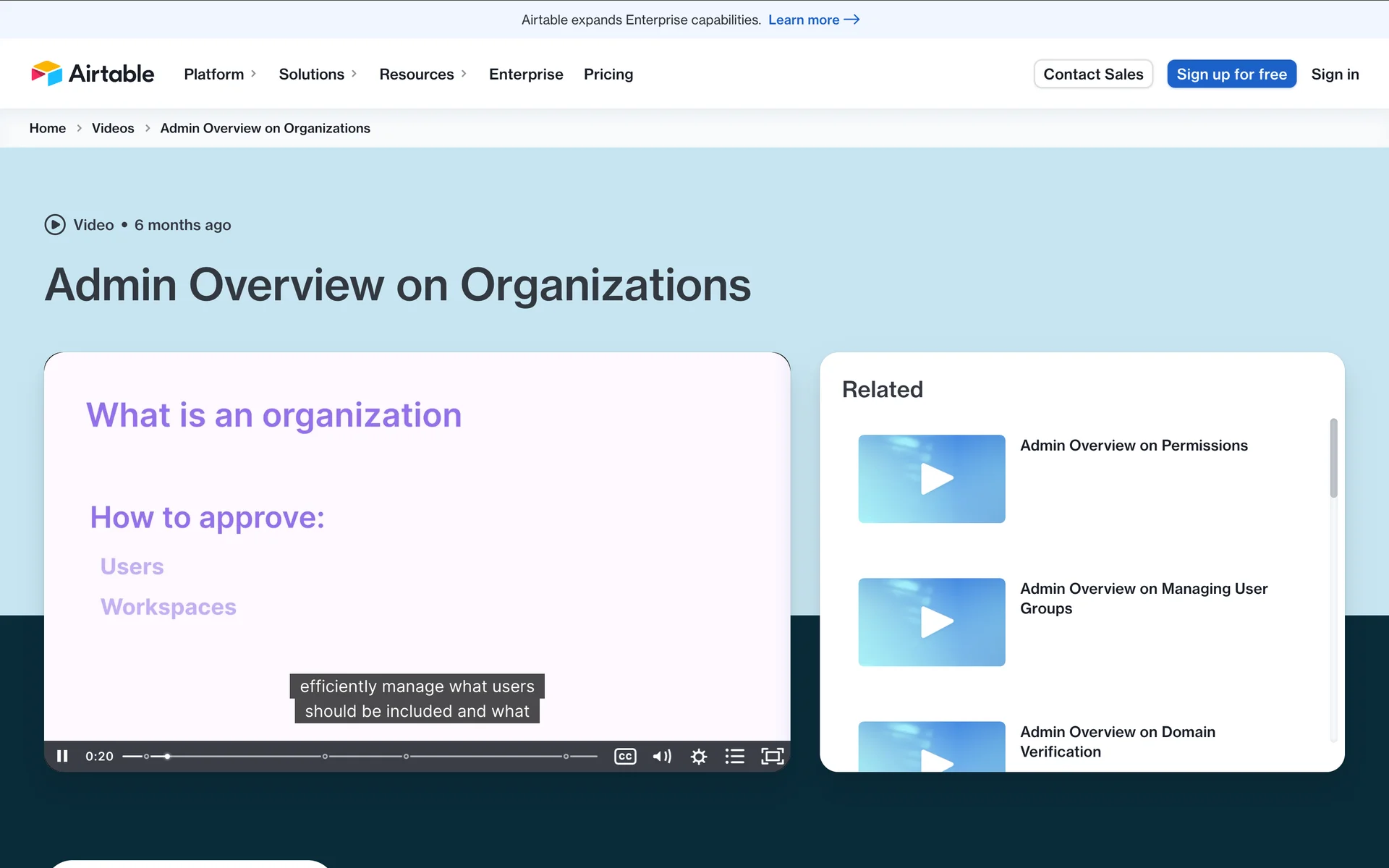Open the video settings gear
Screen dimensions: 1389x868
click(x=699, y=756)
